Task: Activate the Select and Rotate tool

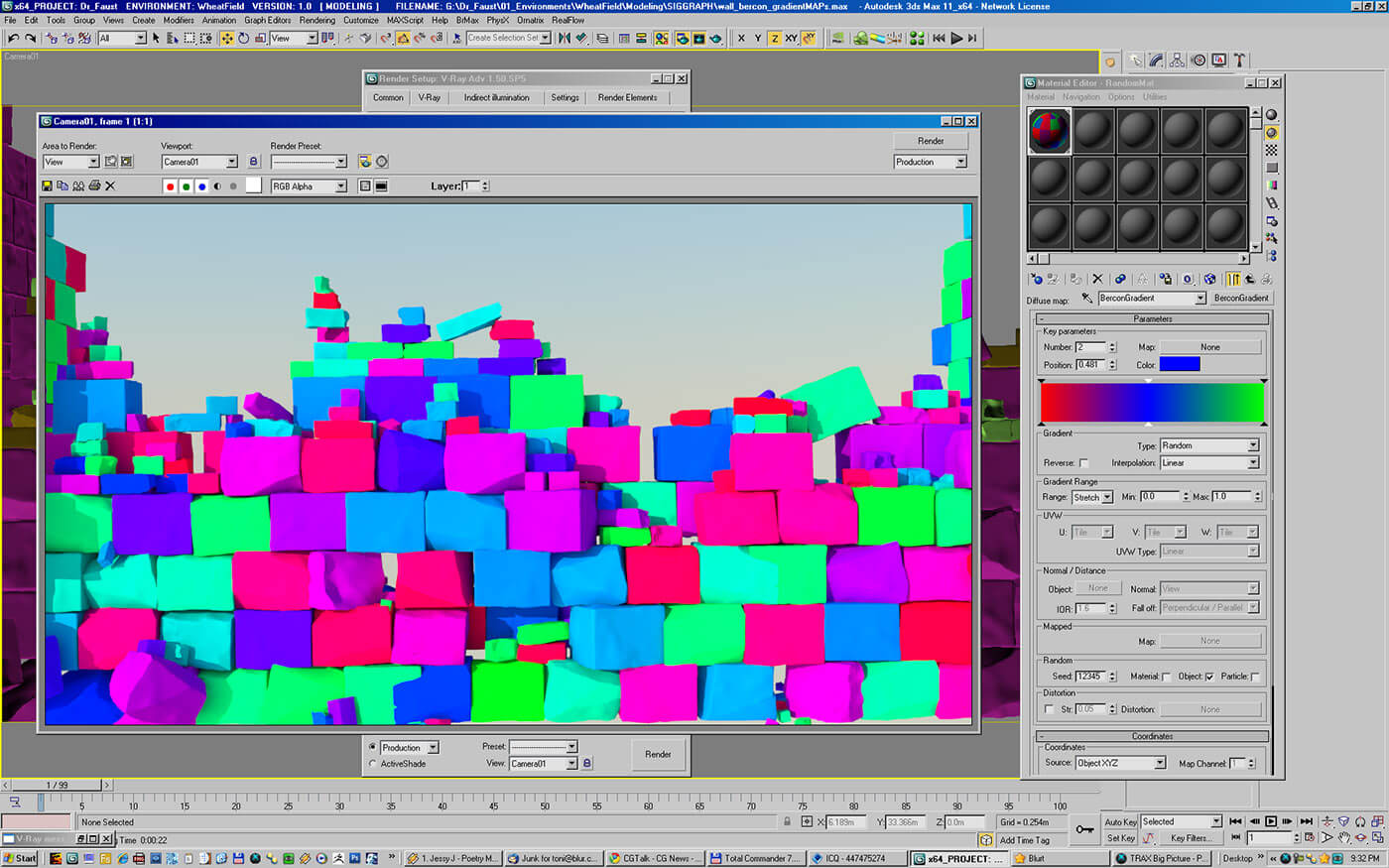Action: pos(244,38)
